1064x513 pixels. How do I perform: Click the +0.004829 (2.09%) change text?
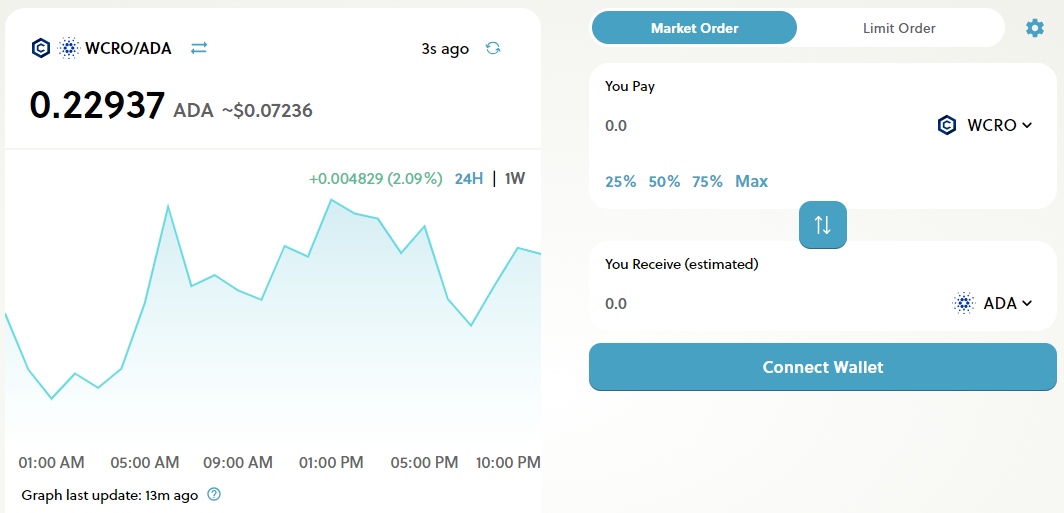tap(375, 179)
